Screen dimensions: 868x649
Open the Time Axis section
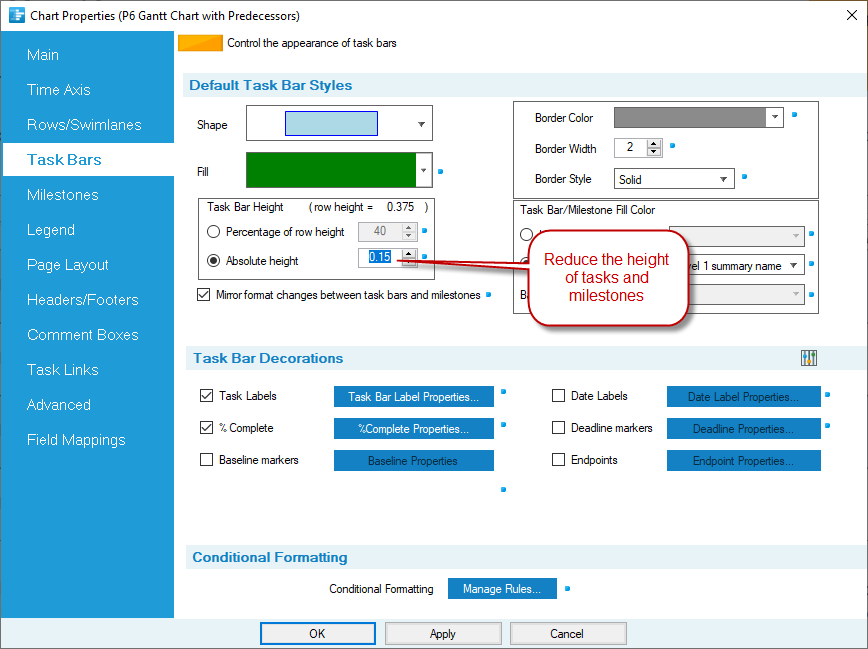pyautogui.click(x=59, y=90)
